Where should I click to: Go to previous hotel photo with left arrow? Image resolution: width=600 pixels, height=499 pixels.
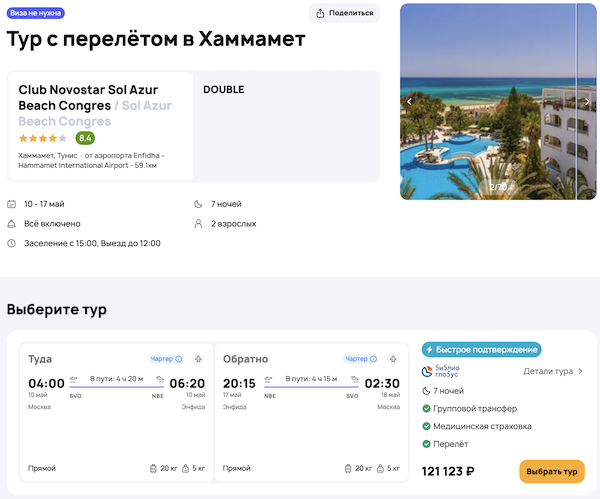point(409,101)
